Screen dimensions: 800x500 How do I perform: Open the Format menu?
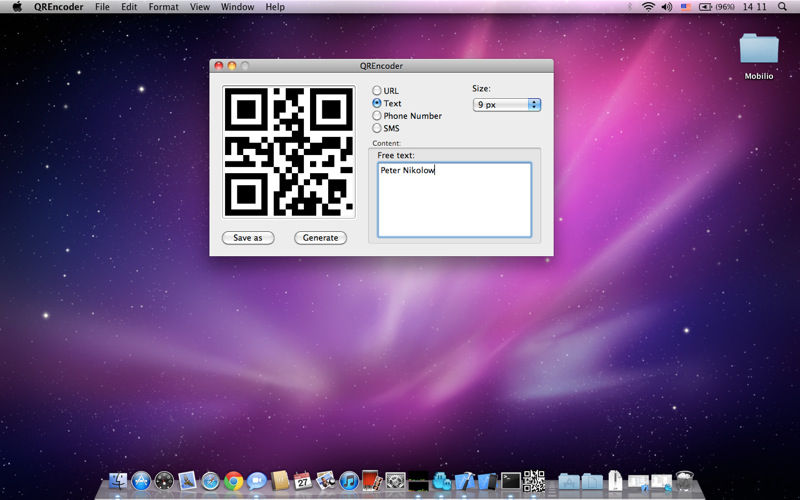tap(164, 7)
